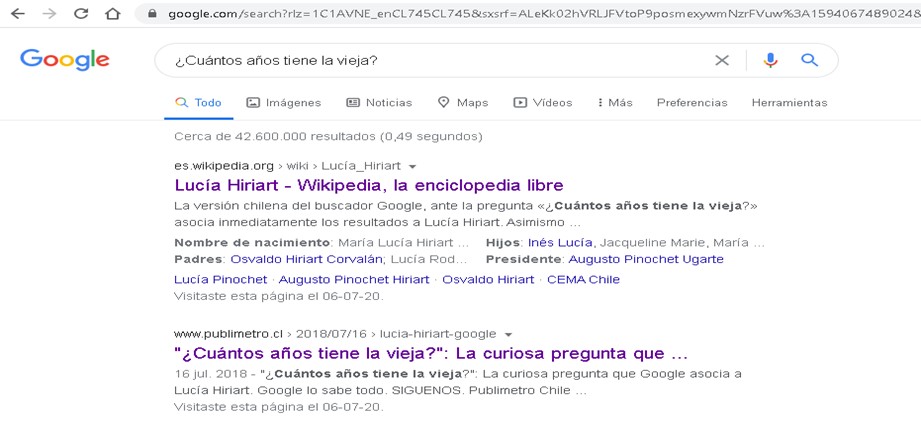Expand the Wikipedia result dropdown arrow
The image size is (921, 434).
tap(413, 166)
